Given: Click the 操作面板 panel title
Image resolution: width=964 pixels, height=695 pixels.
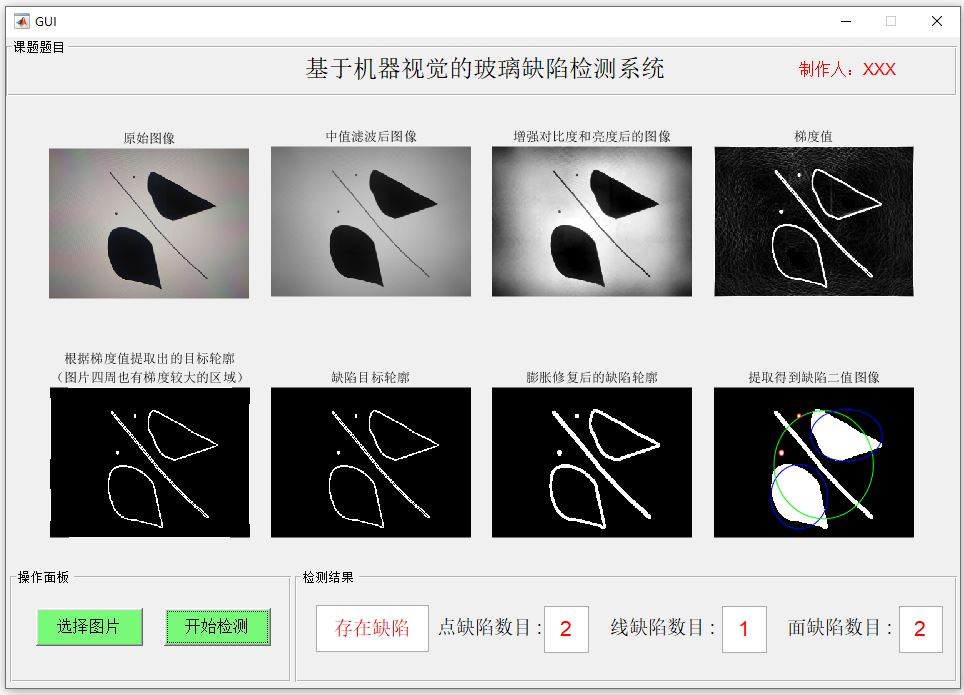Looking at the screenshot, I should [x=43, y=577].
